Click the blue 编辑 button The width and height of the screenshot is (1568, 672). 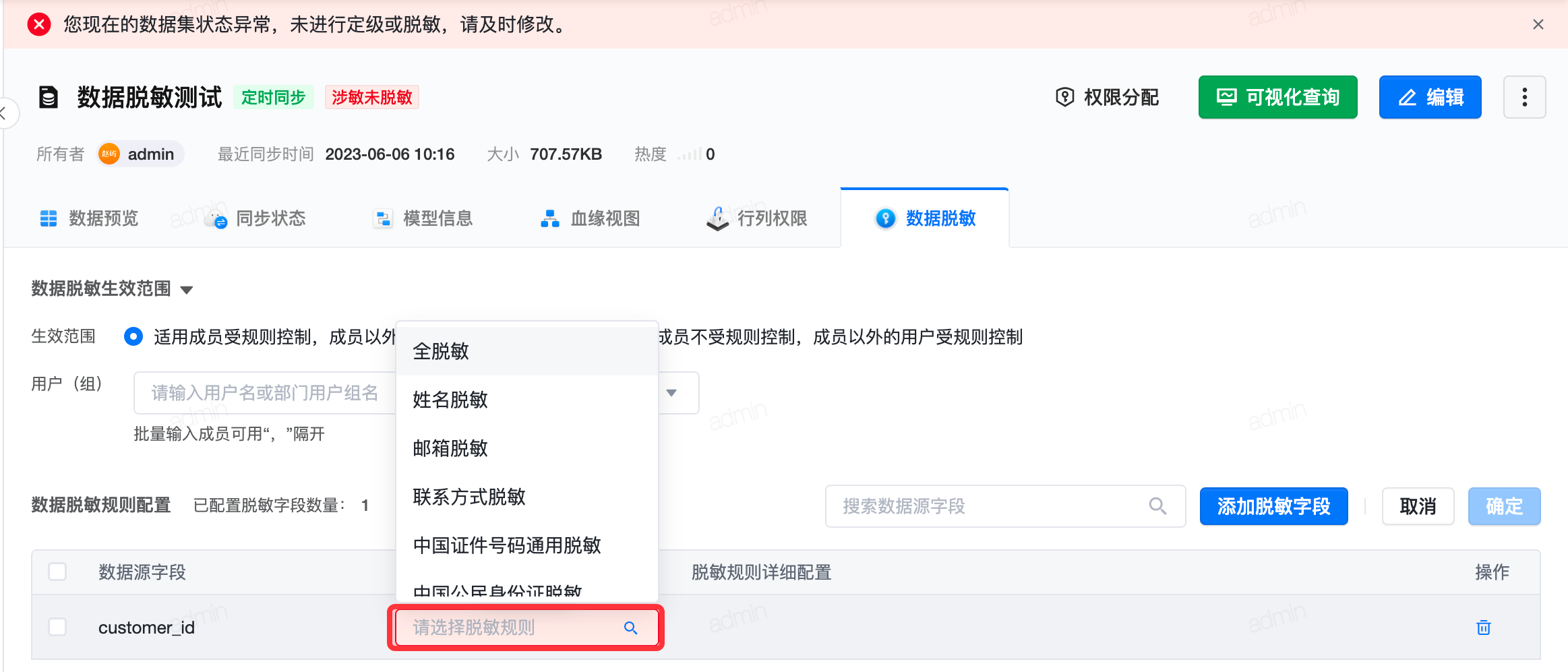tap(1430, 97)
